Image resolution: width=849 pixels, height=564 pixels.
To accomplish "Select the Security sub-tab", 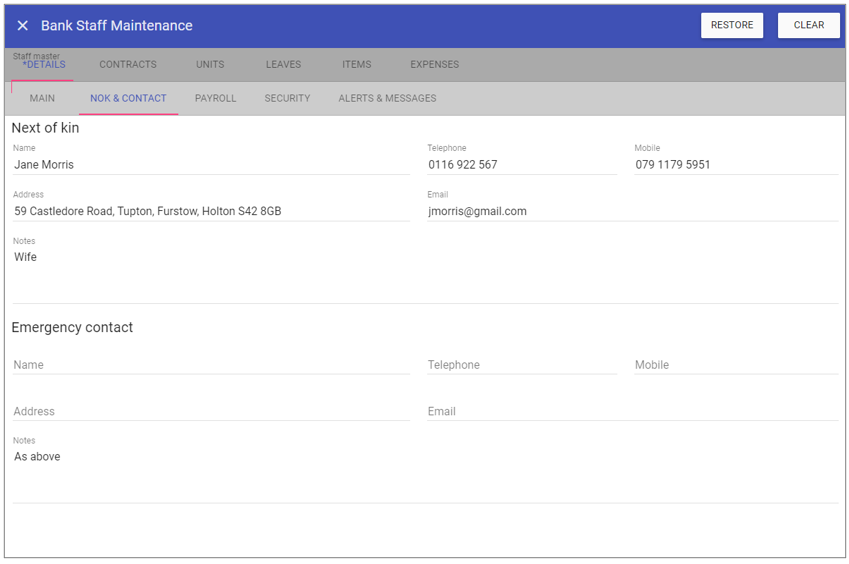I will pyautogui.click(x=287, y=99).
